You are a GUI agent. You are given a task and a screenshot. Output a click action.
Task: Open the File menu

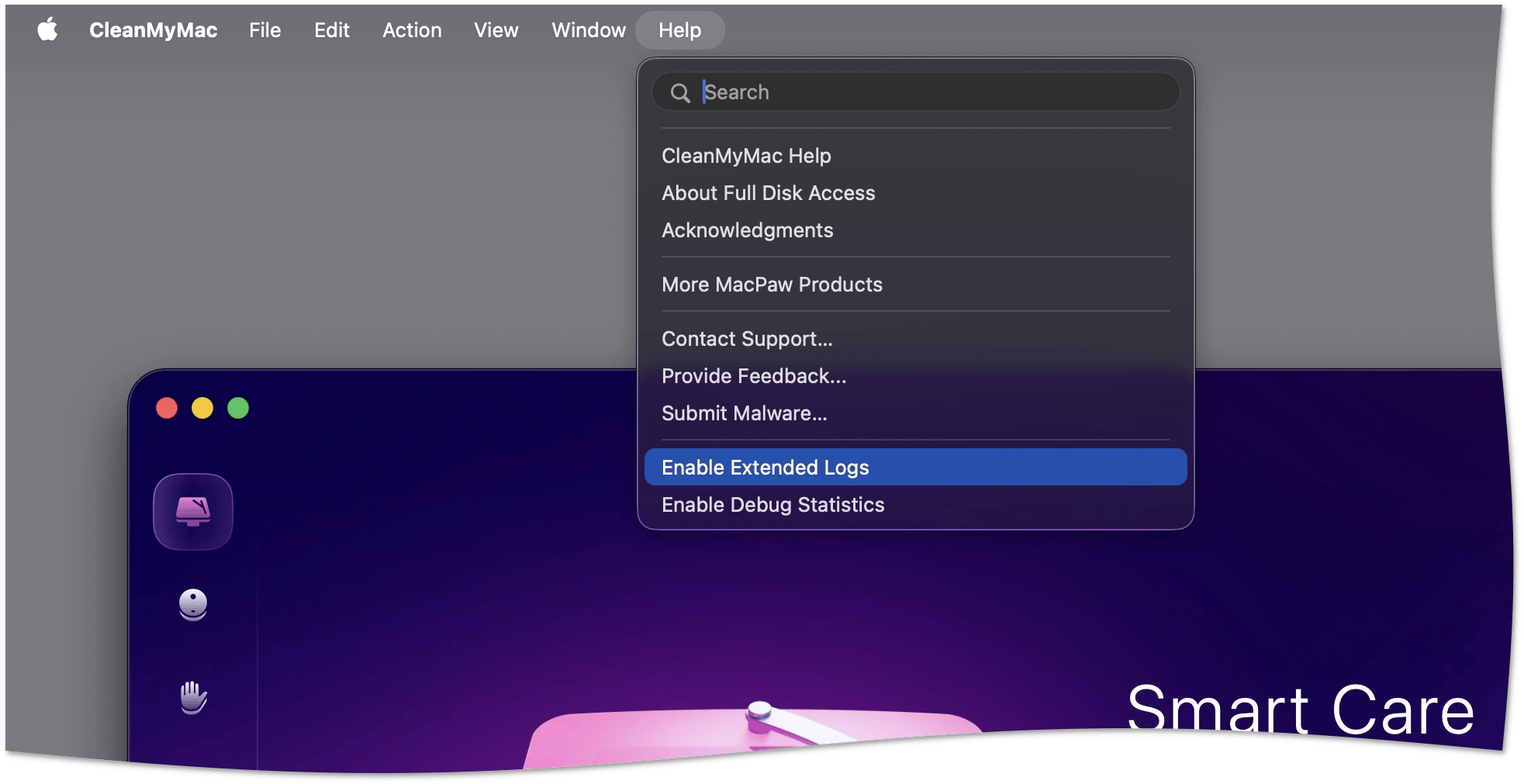264,30
